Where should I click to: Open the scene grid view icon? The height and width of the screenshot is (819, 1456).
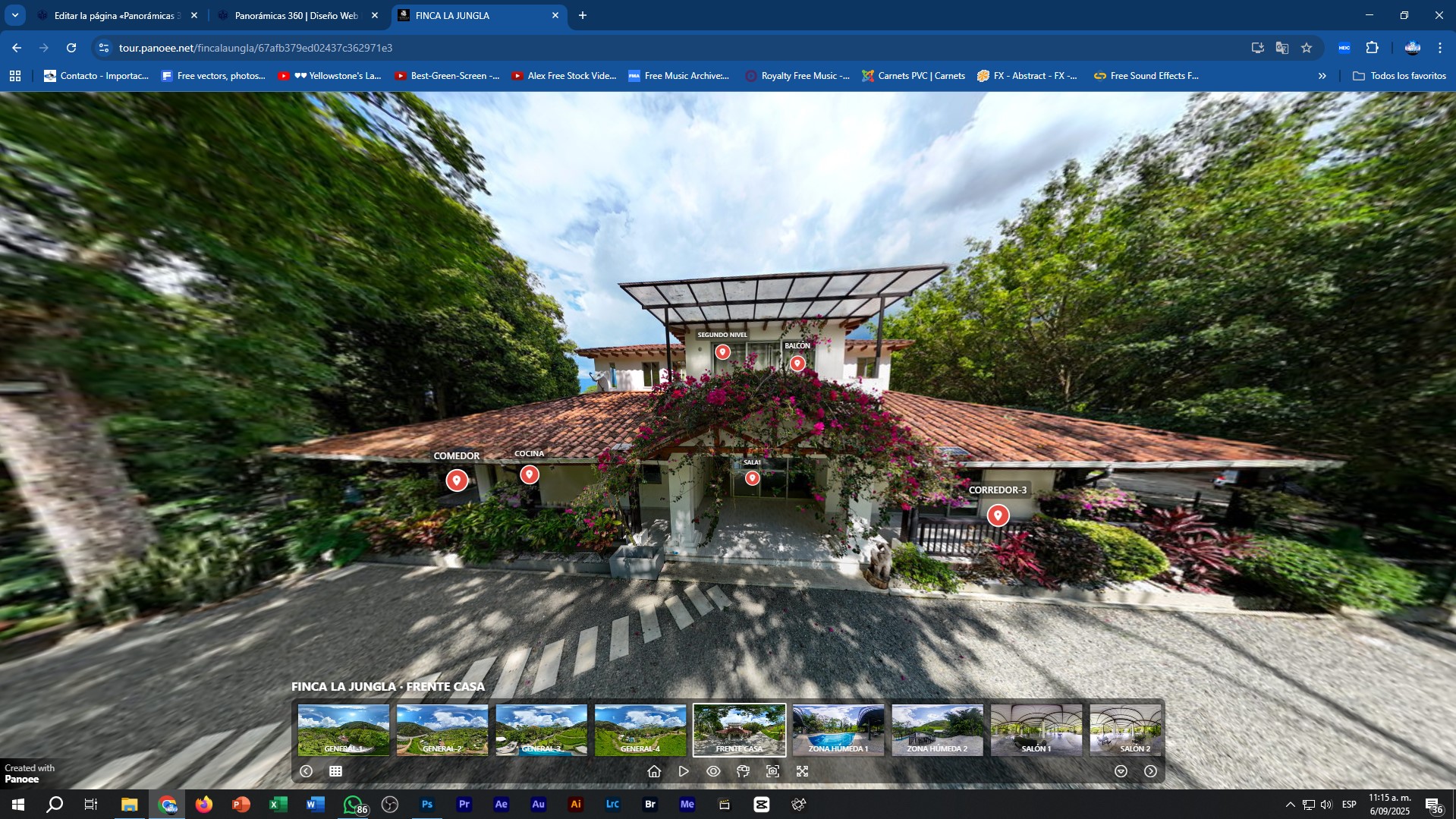pyautogui.click(x=335, y=771)
